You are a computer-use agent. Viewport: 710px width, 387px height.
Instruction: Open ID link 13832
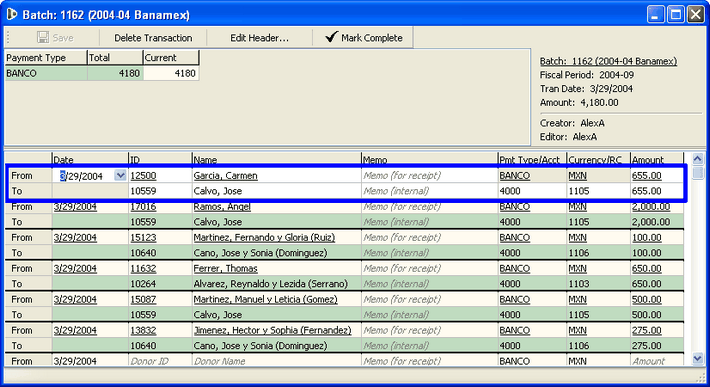pos(143,330)
